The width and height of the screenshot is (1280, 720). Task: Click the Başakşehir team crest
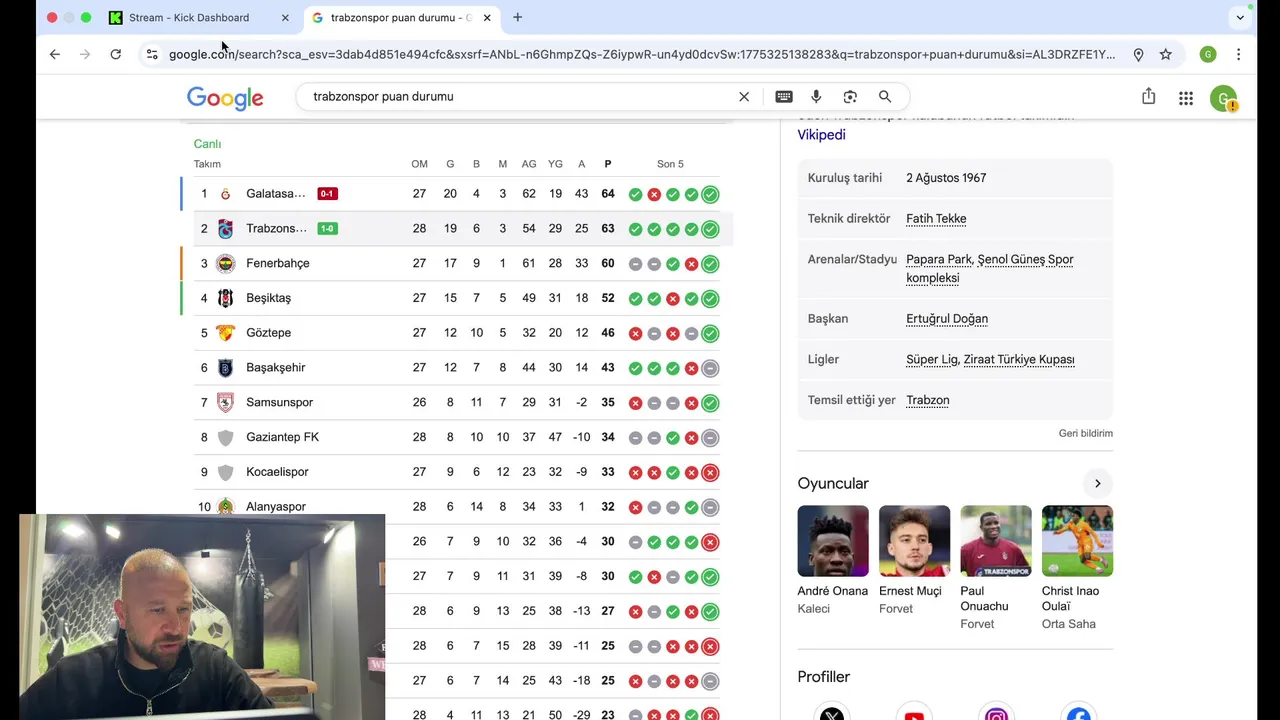225,368
